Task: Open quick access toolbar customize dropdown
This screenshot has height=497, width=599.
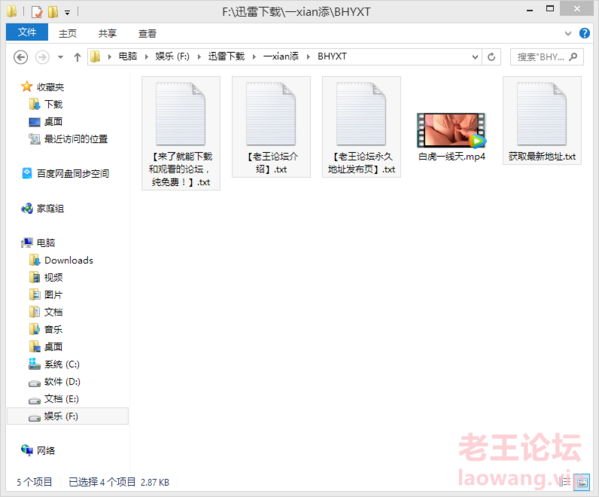Action: pos(67,13)
